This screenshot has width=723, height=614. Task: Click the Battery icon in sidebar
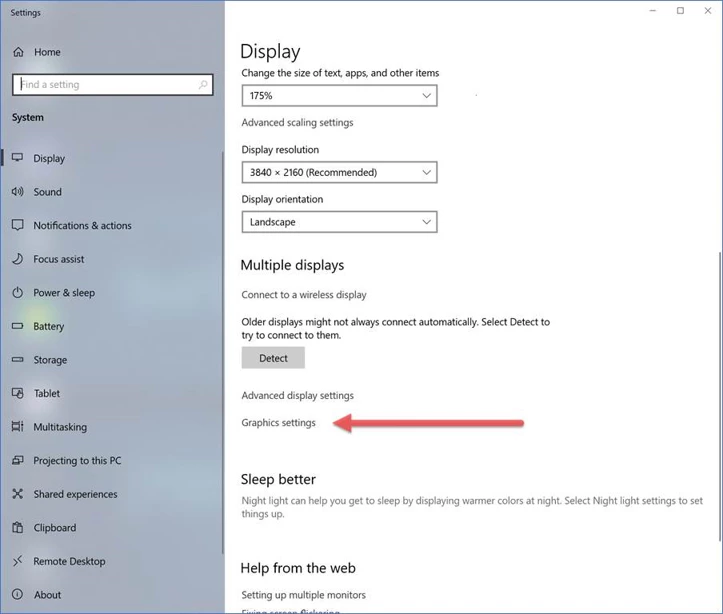tap(18, 326)
